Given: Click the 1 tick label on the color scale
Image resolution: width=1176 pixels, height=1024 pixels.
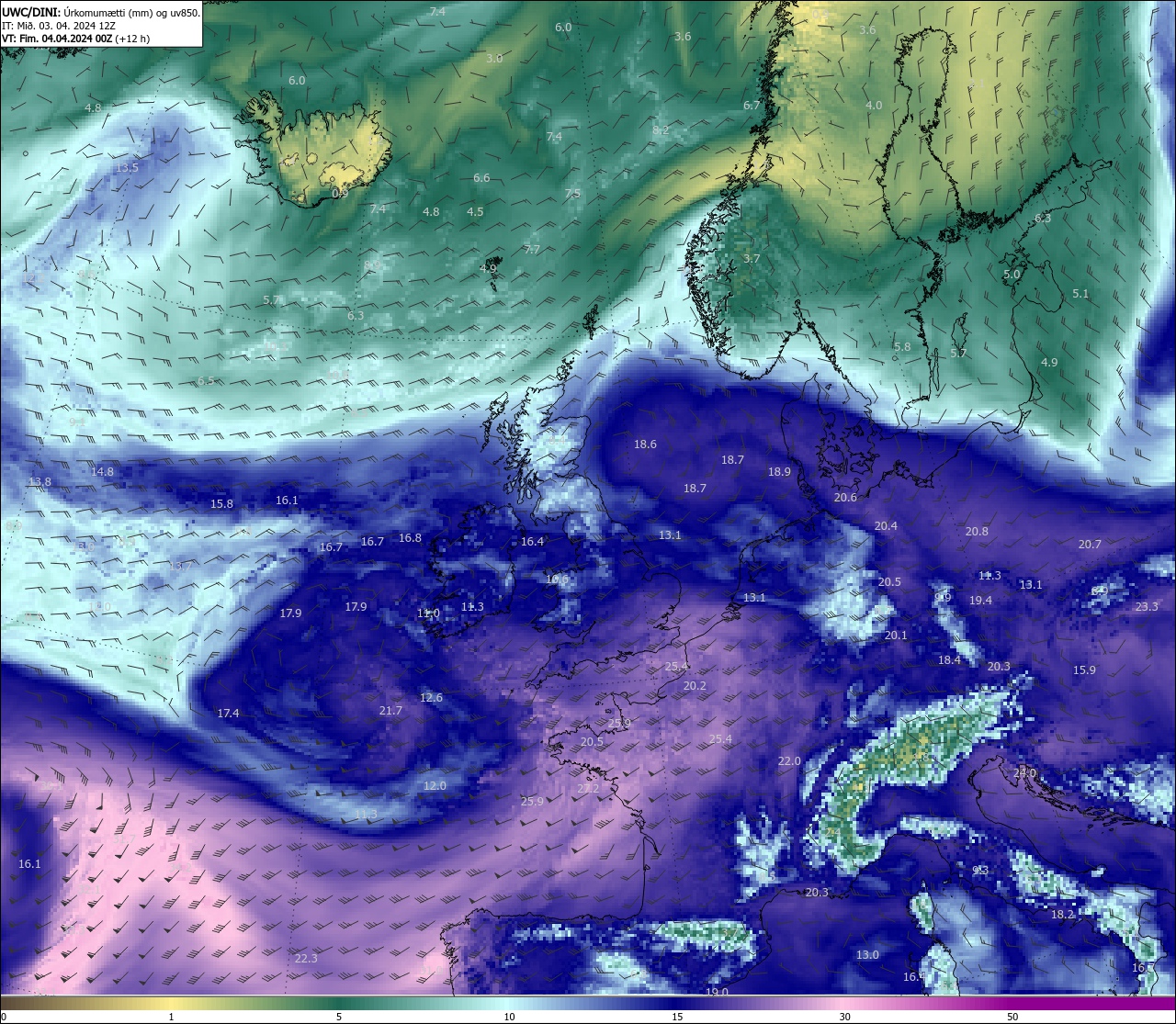Looking at the screenshot, I should pos(171,1017).
